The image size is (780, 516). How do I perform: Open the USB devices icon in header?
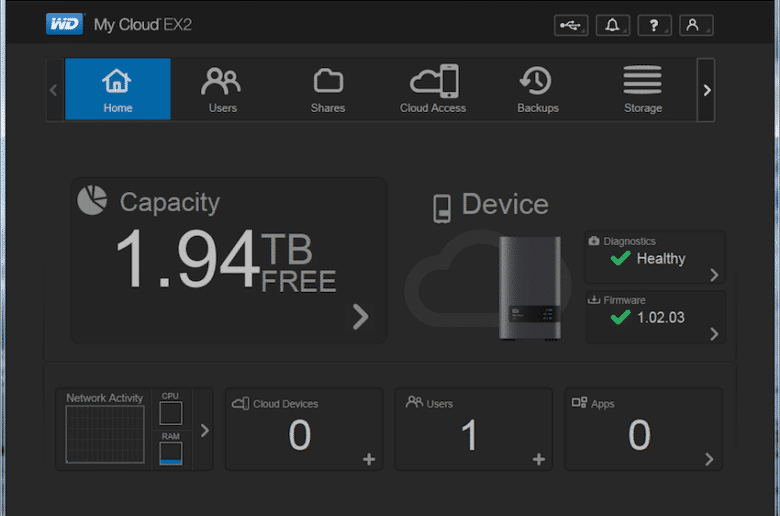click(571, 25)
